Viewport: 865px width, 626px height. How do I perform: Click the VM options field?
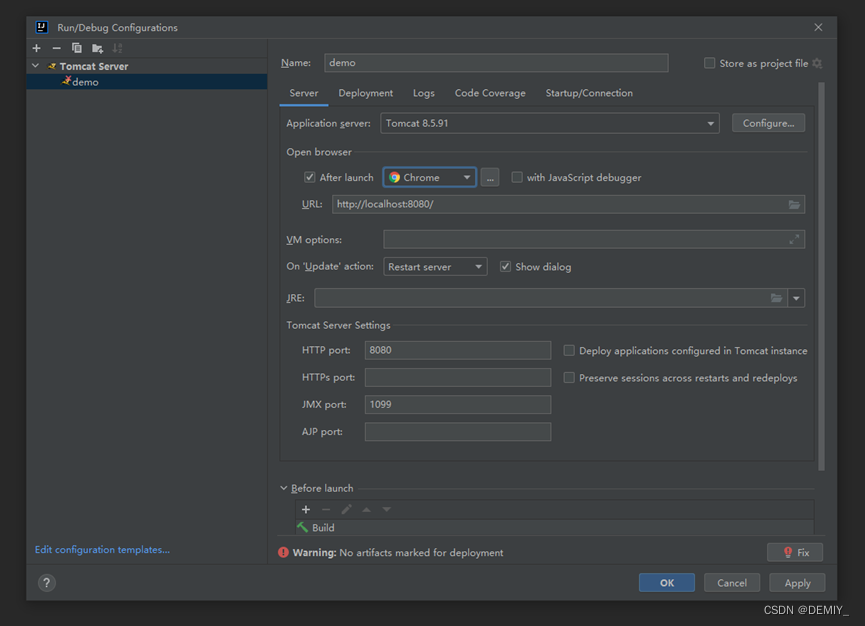tap(594, 239)
